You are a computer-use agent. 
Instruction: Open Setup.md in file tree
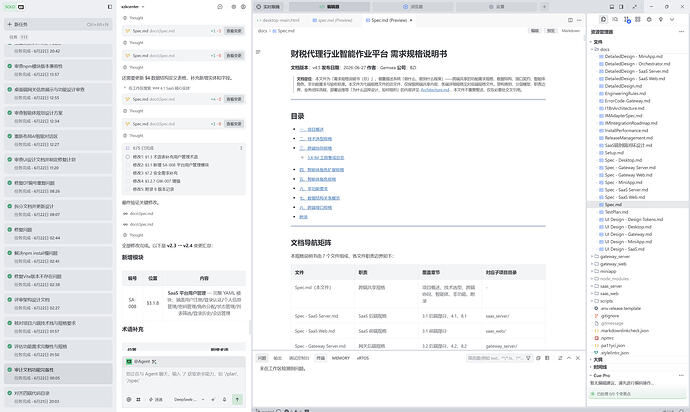click(614, 153)
